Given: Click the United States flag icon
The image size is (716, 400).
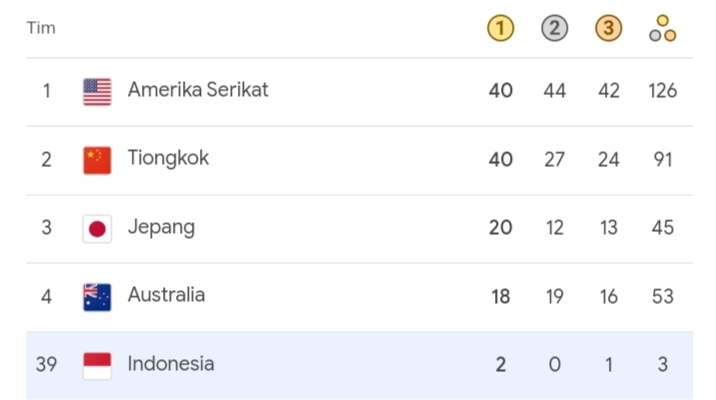Looking at the screenshot, I should click(x=97, y=92).
